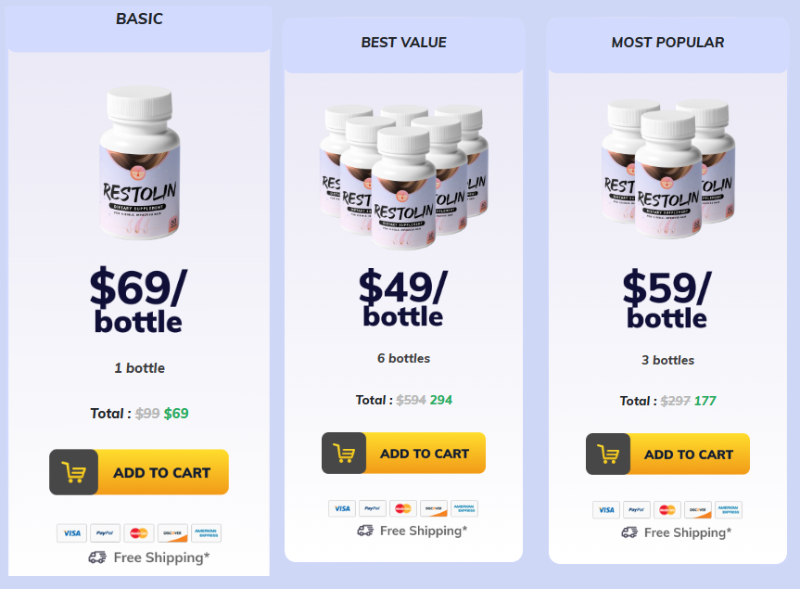Select the single Restolin bottle image

point(139,163)
